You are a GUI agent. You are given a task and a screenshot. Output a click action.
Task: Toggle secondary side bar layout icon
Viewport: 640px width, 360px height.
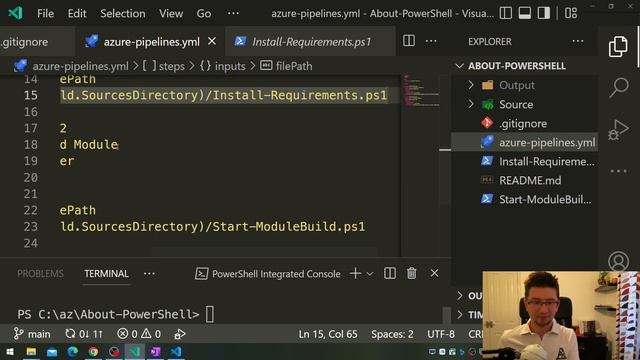click(x=544, y=13)
